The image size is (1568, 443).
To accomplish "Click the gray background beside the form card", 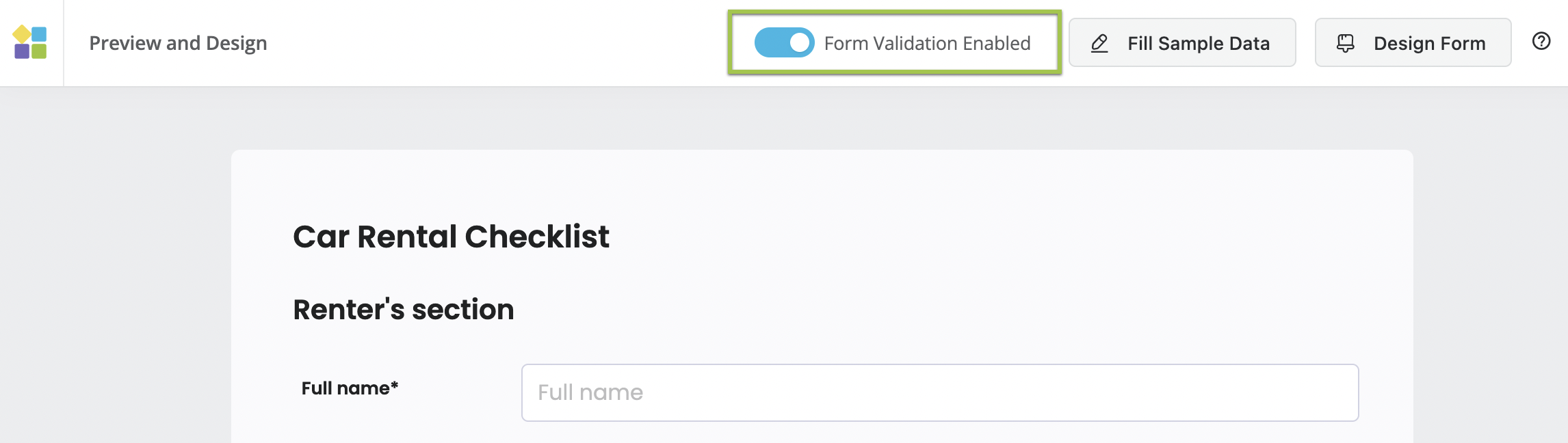I will 116,273.
